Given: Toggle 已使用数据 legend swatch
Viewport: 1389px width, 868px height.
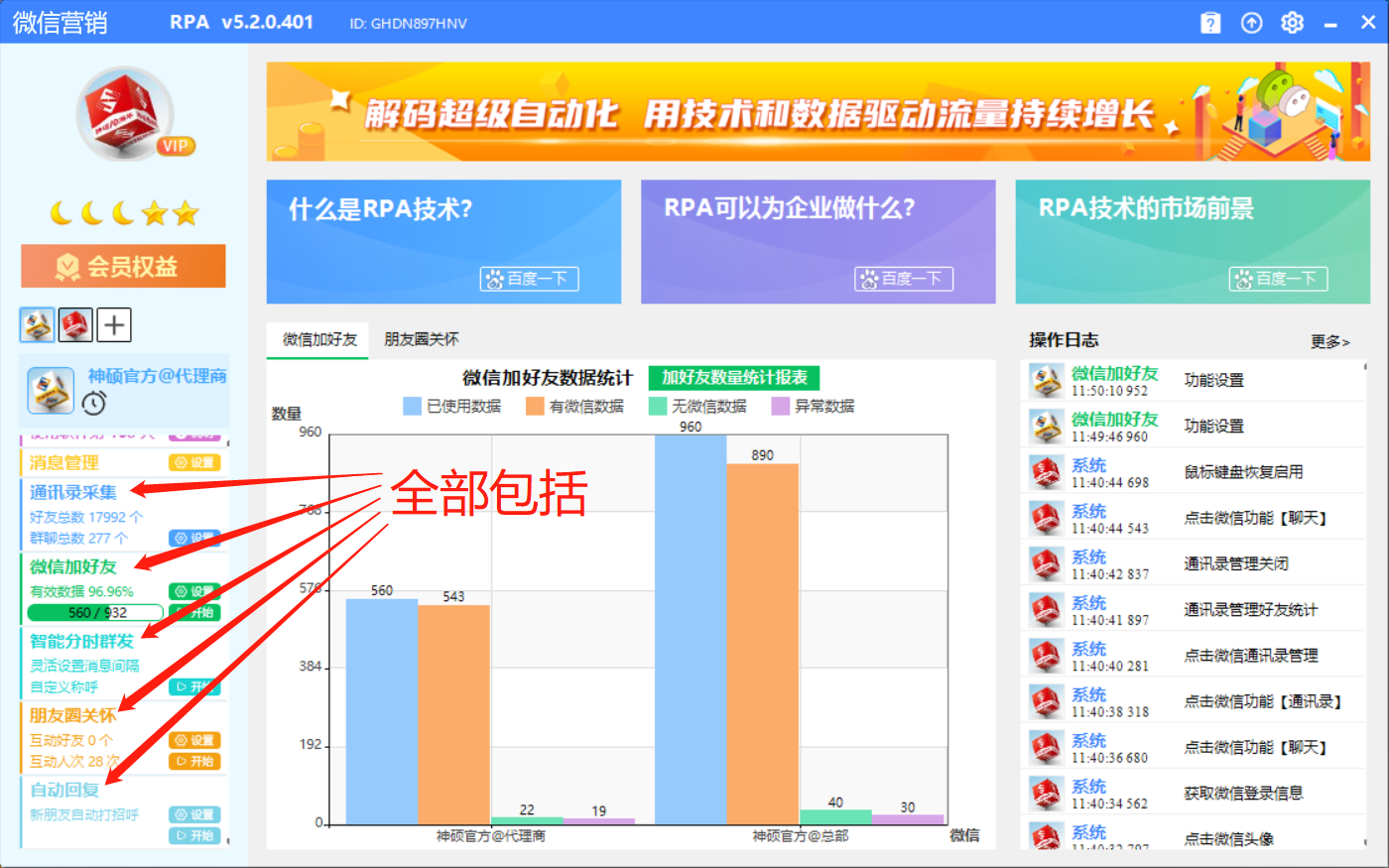Looking at the screenshot, I should tap(413, 406).
